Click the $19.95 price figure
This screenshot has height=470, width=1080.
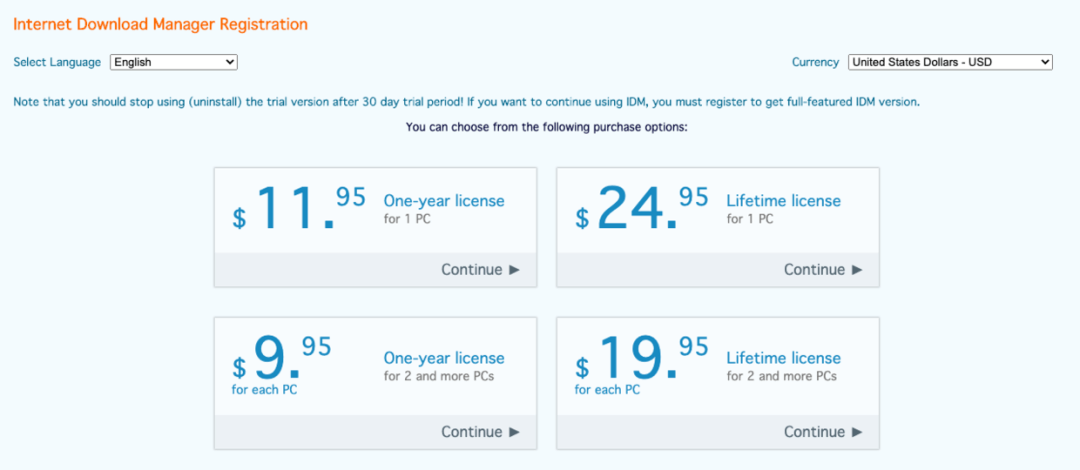[642, 358]
